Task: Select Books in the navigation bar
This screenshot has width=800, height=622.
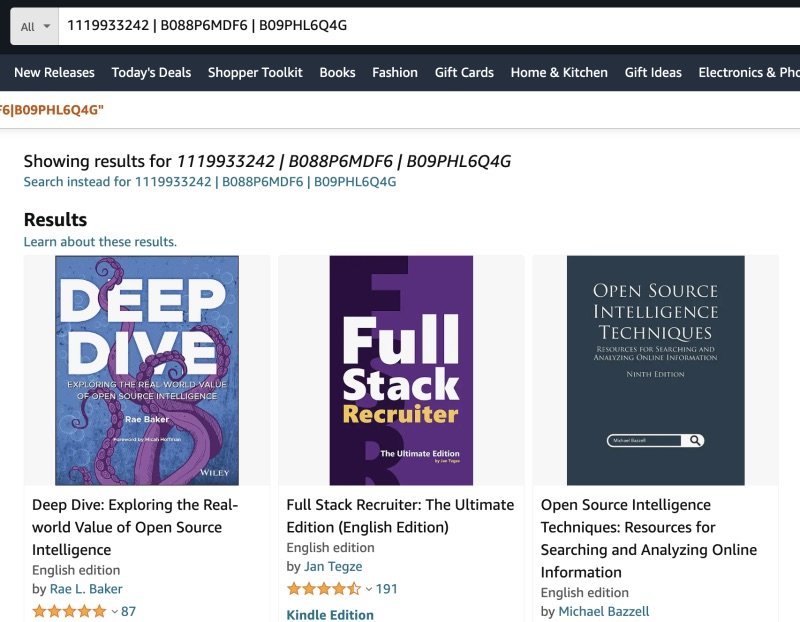Action: click(337, 72)
